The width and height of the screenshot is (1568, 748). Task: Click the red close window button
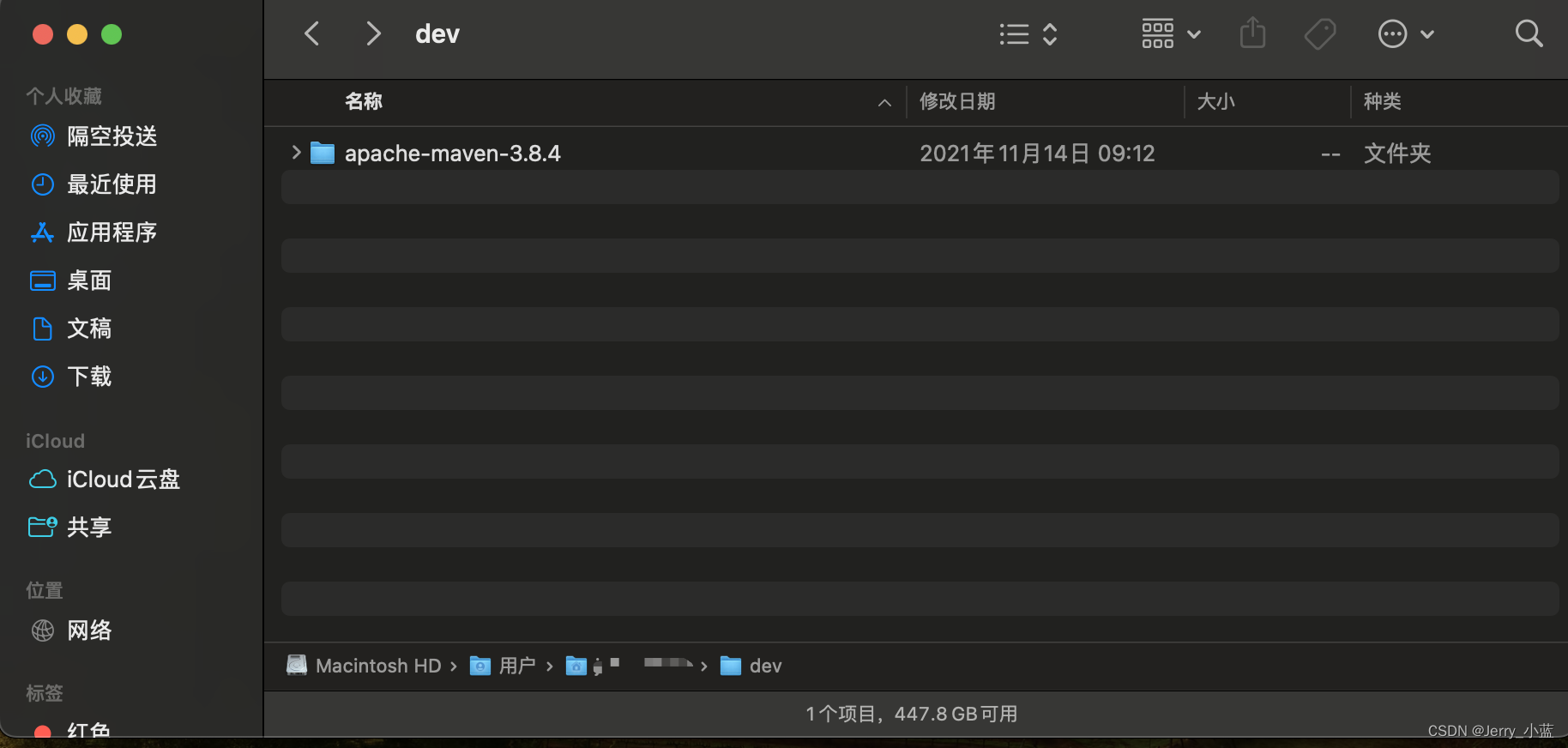coord(43,34)
